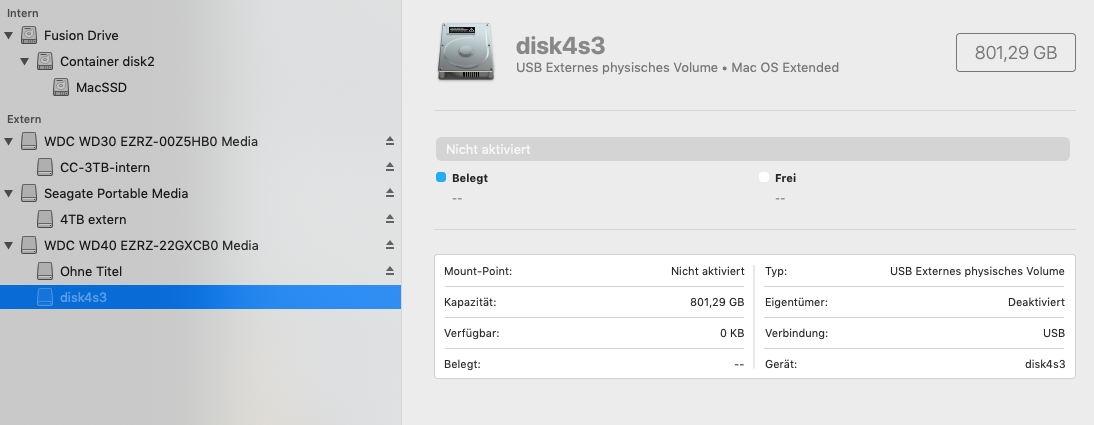Collapse the WDC WD40 EZRZ-22GXCB0 tree arrow
The height and width of the screenshot is (425, 1094).
pos(9,245)
